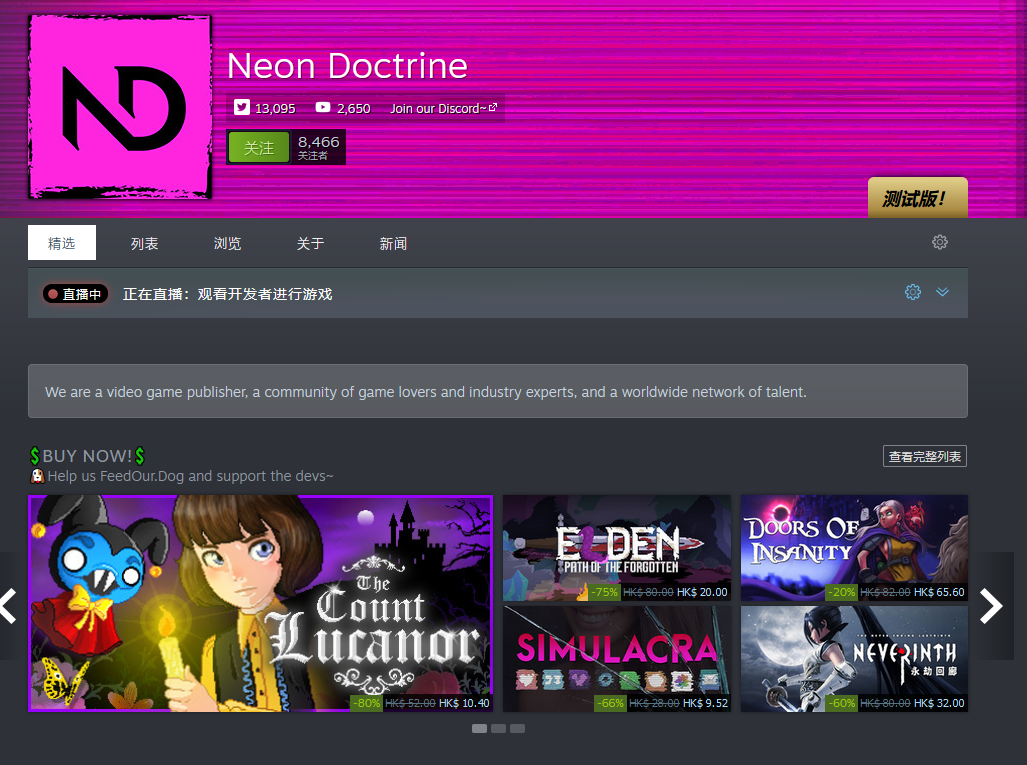Click the Neon Doctrine ND logo avatar
Image resolution: width=1027 pixels, height=765 pixels.
click(121, 107)
